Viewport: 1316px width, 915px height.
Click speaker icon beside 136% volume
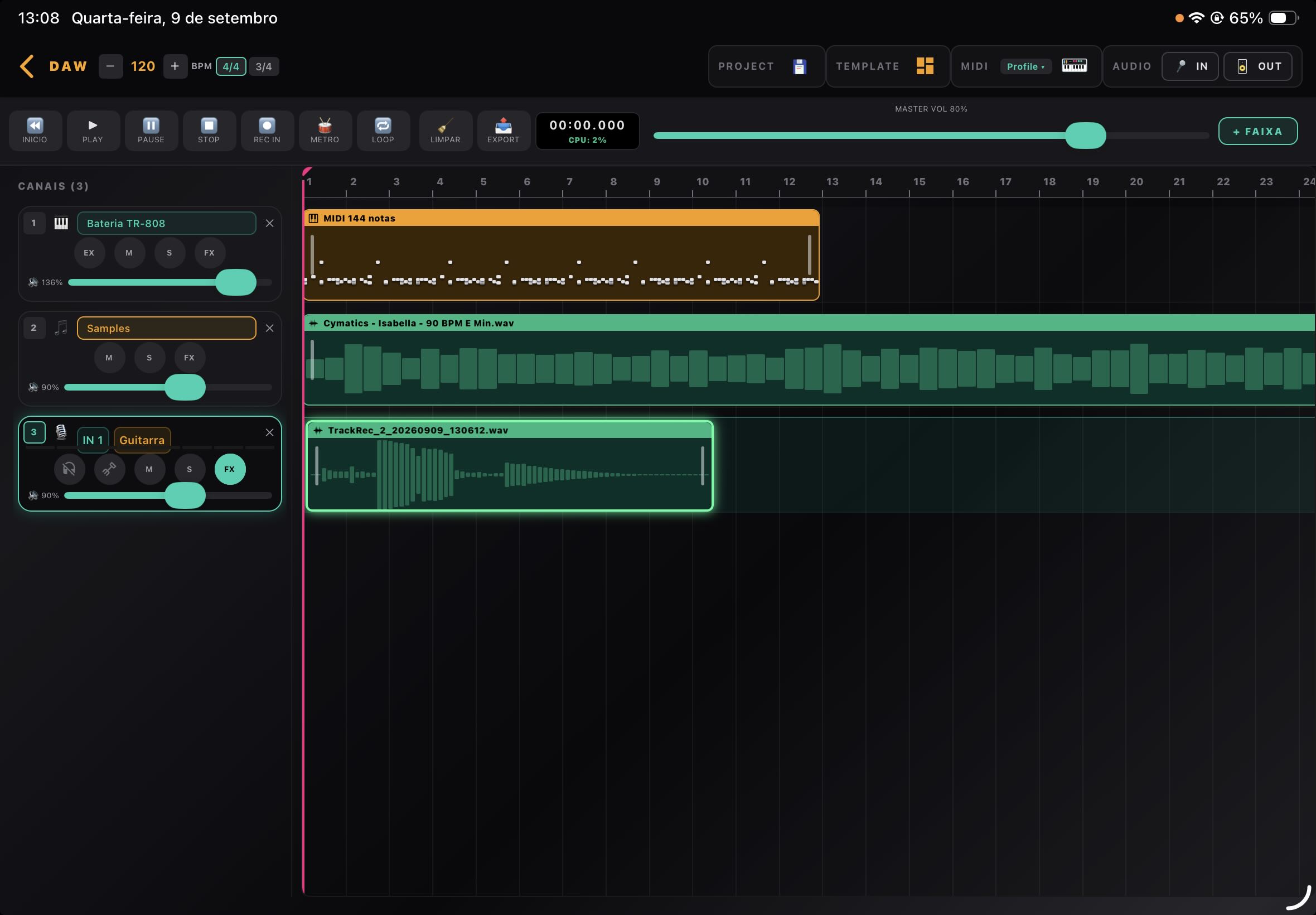pyautogui.click(x=33, y=283)
